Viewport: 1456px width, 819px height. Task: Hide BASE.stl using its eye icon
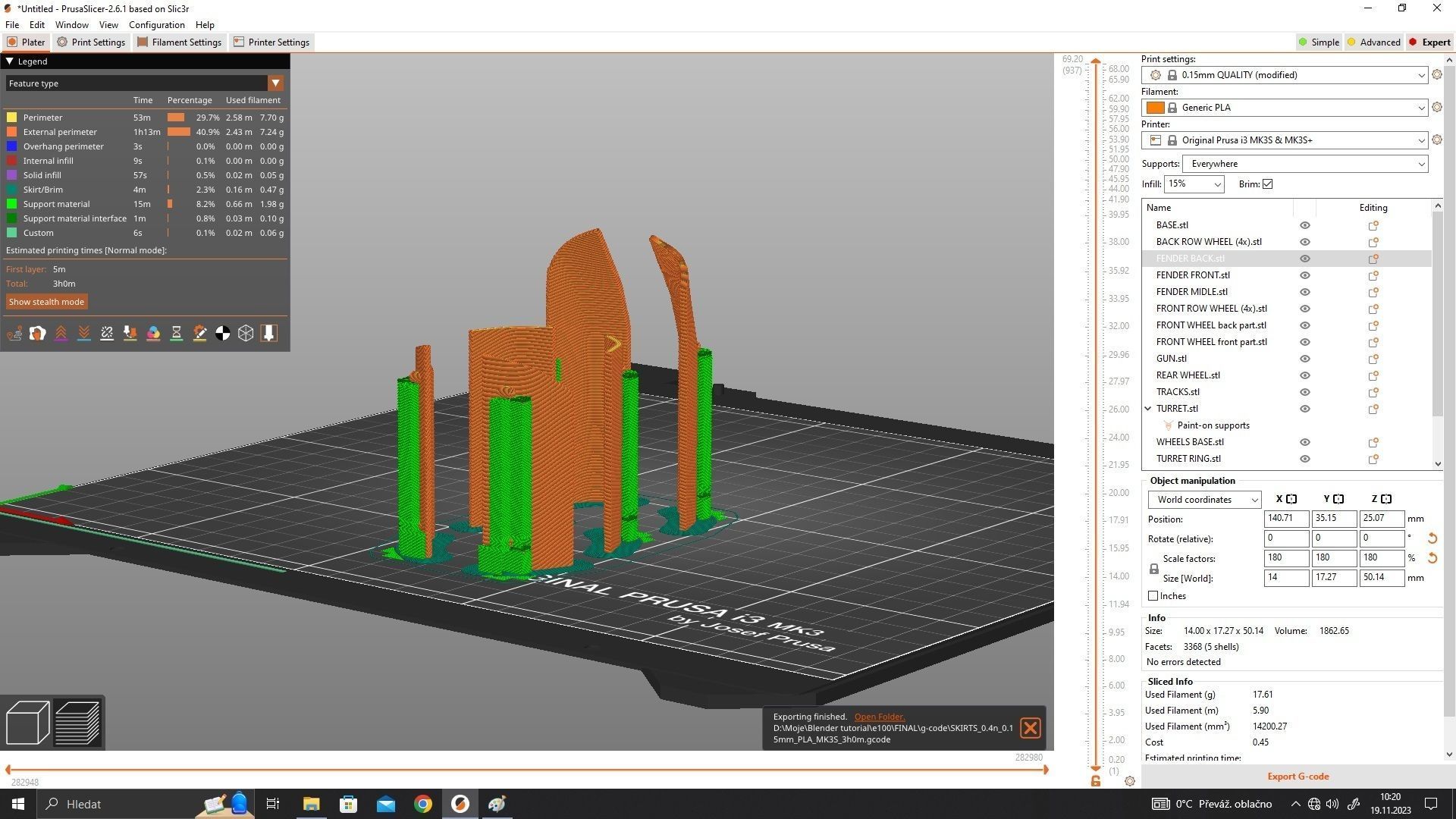click(1304, 225)
